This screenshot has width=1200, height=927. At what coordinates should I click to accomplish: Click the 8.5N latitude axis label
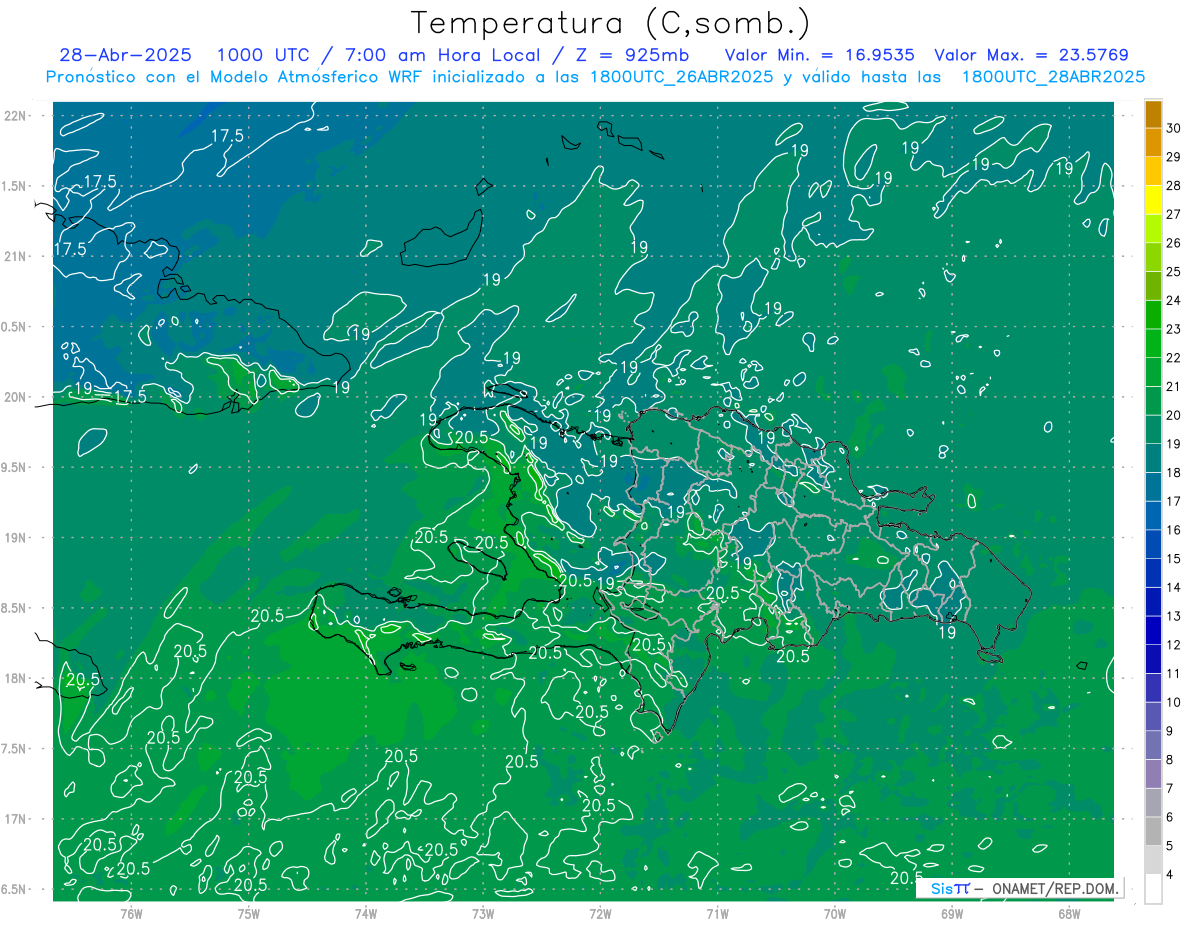pyautogui.click(x=15, y=608)
